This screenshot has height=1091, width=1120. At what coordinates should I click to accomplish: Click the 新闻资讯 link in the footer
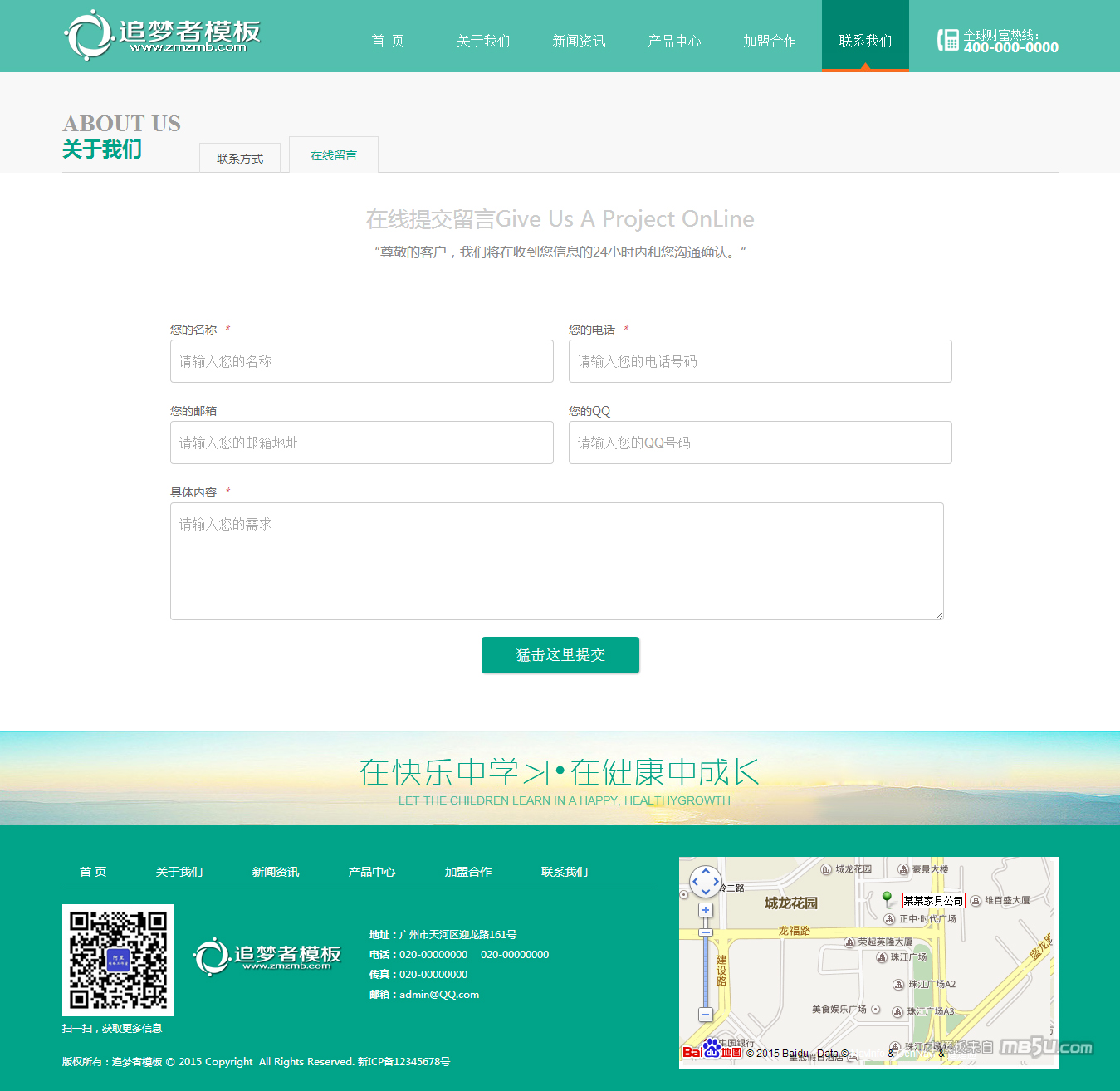point(276,872)
